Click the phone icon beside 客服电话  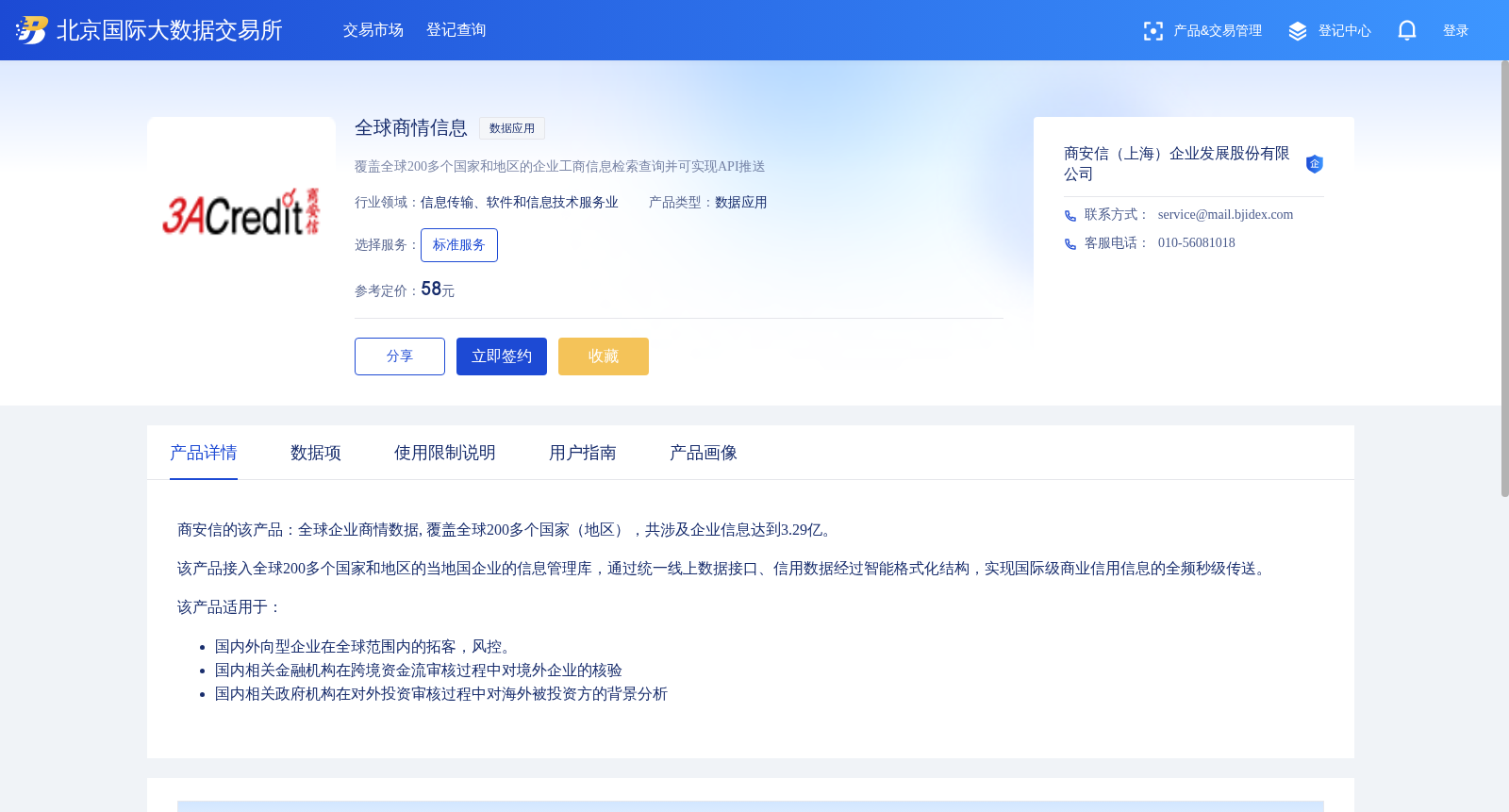pyautogui.click(x=1070, y=244)
